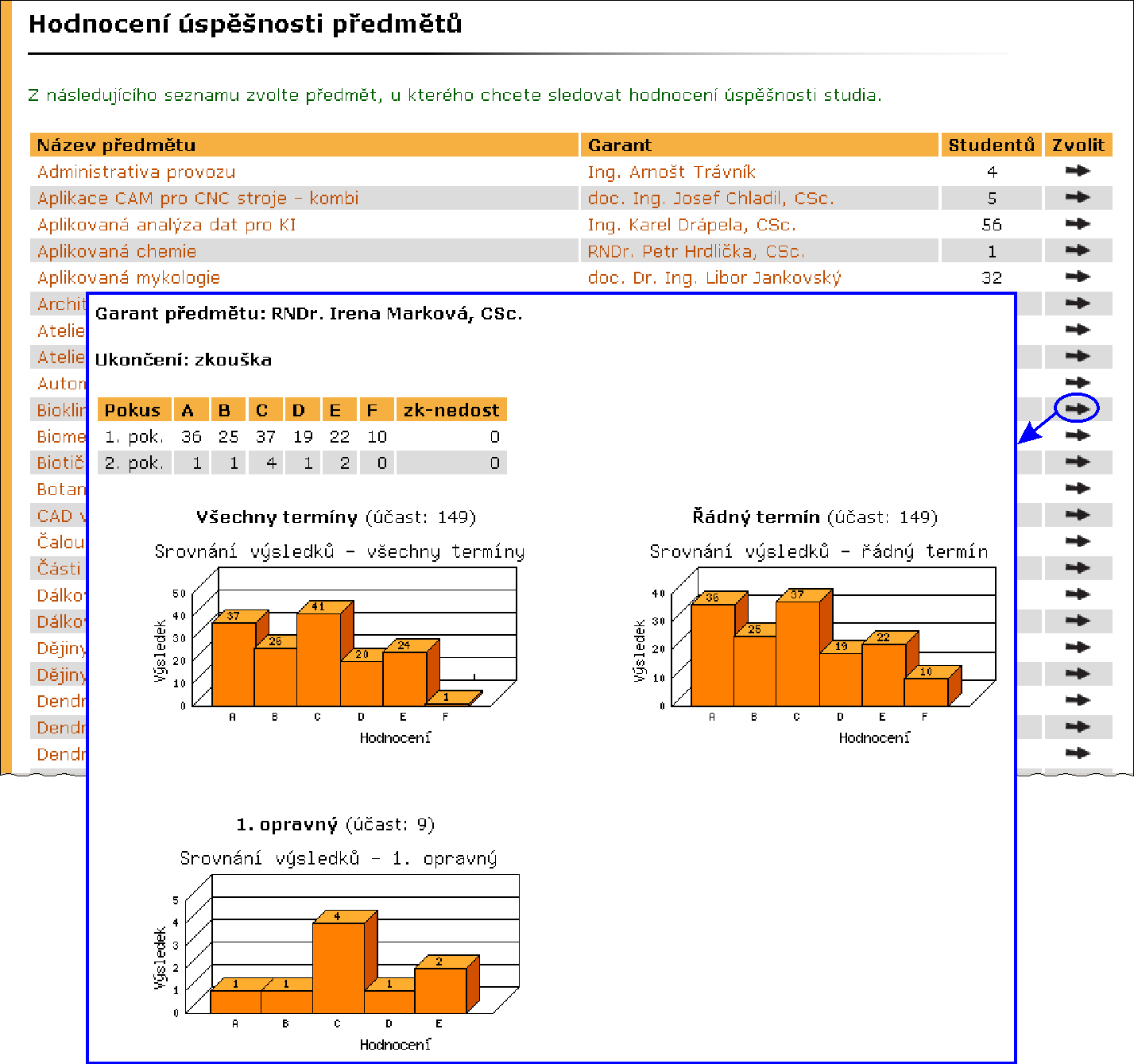
Task: Choose arrow for Aplikovaná analýza dat pro KI
Action: pos(1078,224)
